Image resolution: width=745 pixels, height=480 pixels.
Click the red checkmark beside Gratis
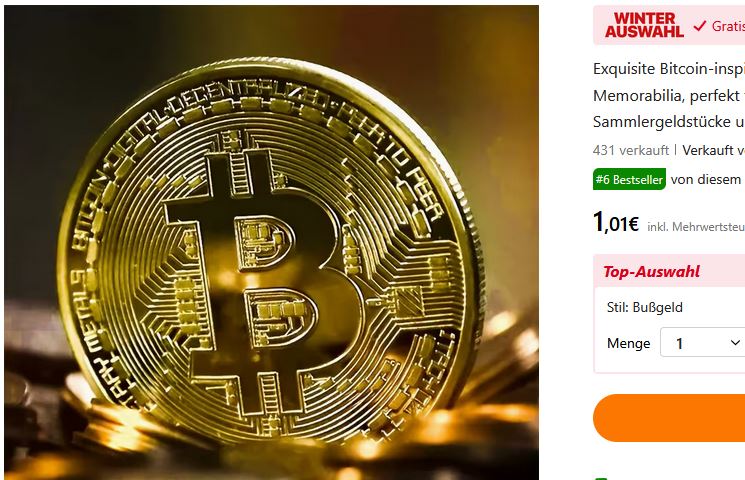coord(699,25)
